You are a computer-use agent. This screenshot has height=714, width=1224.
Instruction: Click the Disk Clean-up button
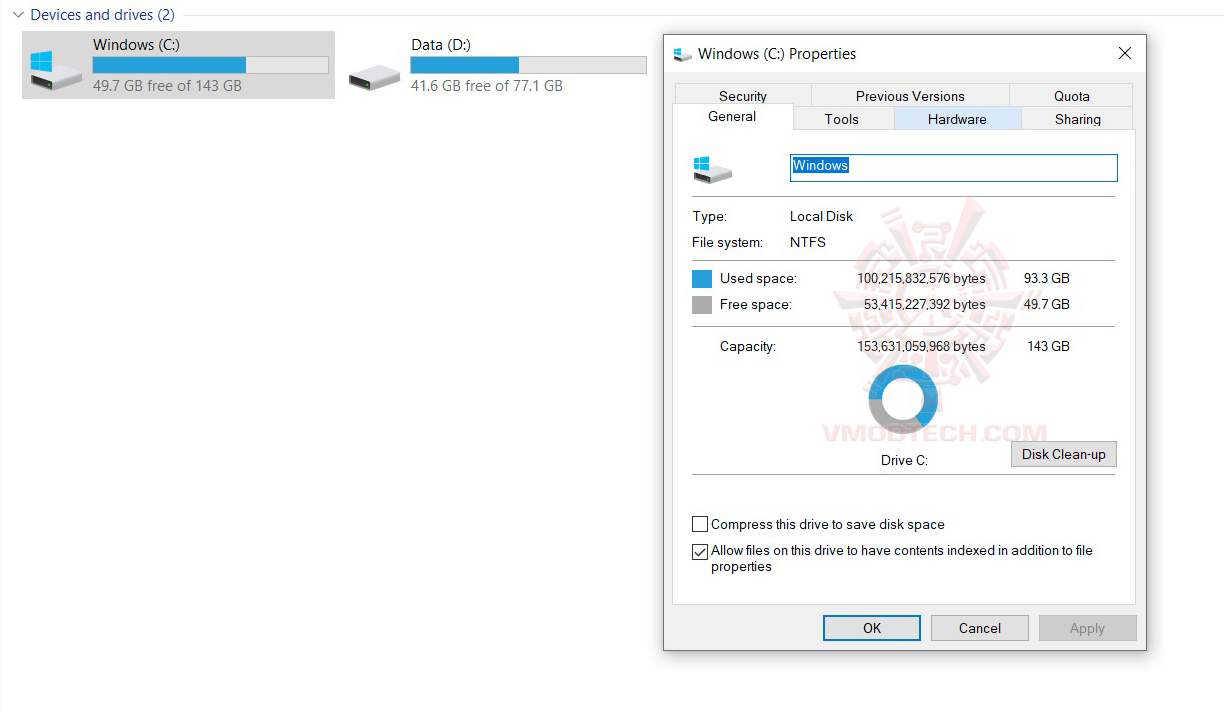coord(1063,454)
